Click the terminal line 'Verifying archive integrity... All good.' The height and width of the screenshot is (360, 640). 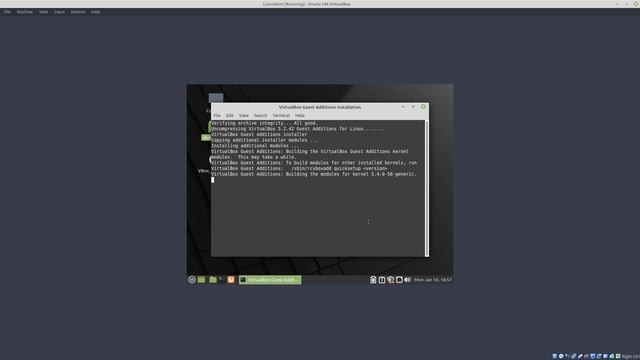264,123
